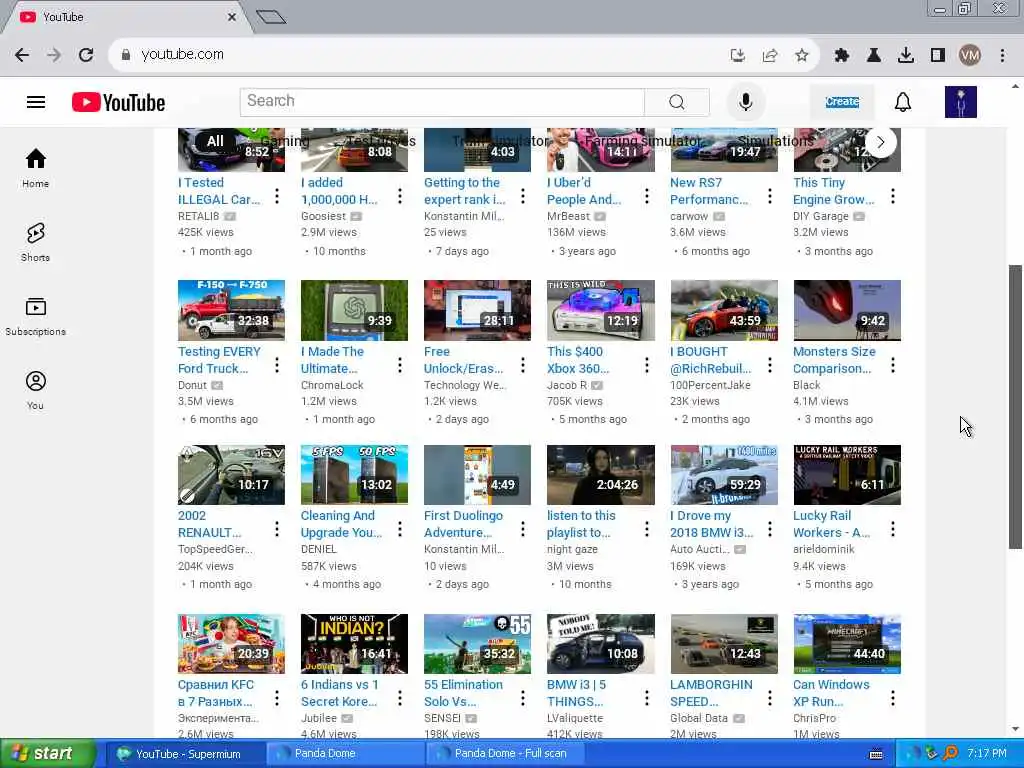Click the page vertical scrollbar thumb

[1015, 406]
